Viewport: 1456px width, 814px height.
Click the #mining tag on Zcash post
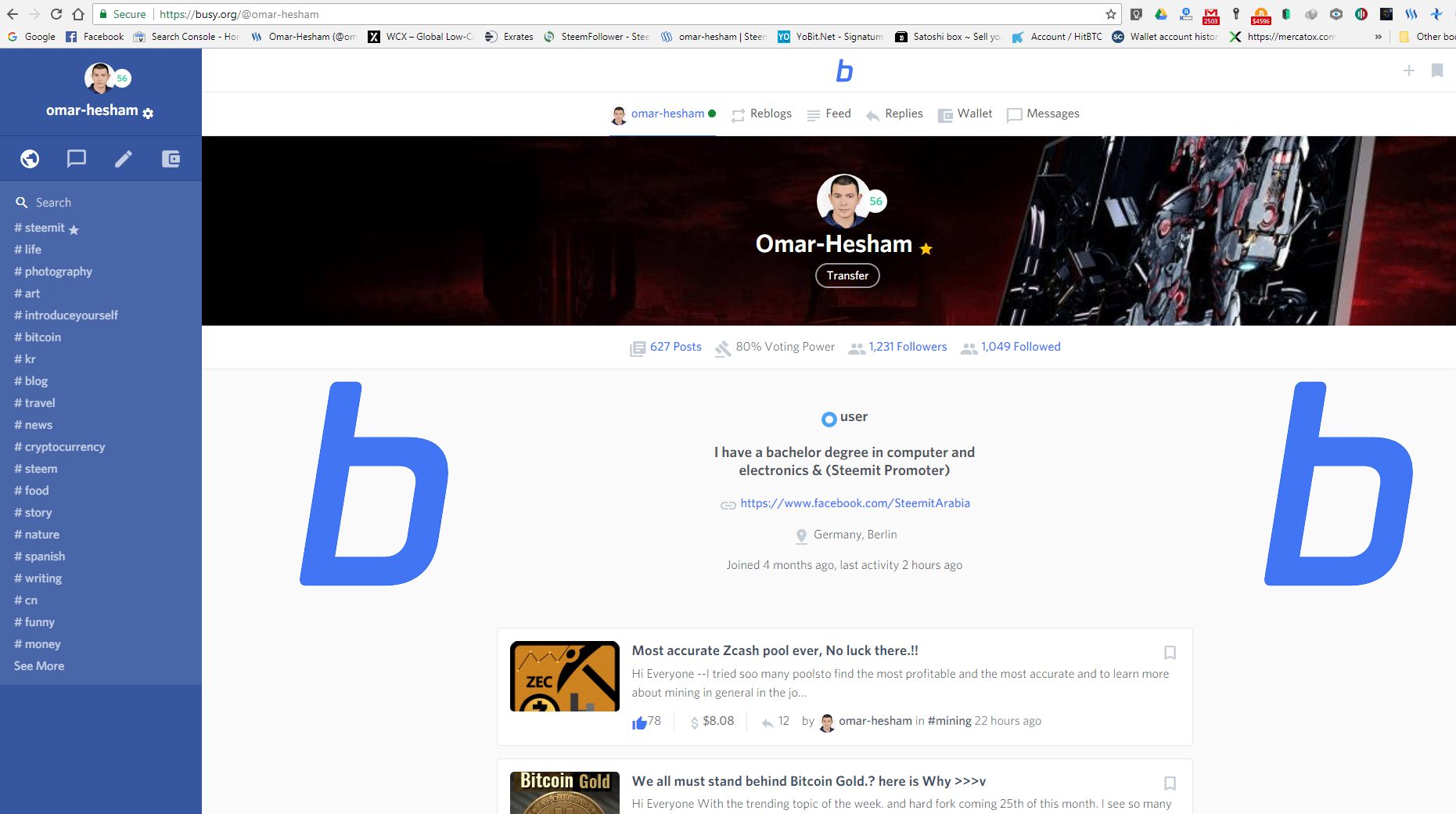click(949, 721)
